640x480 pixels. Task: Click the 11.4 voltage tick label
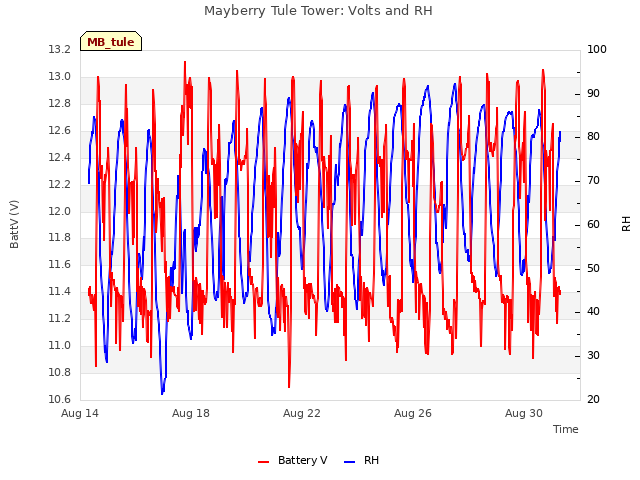(60, 291)
